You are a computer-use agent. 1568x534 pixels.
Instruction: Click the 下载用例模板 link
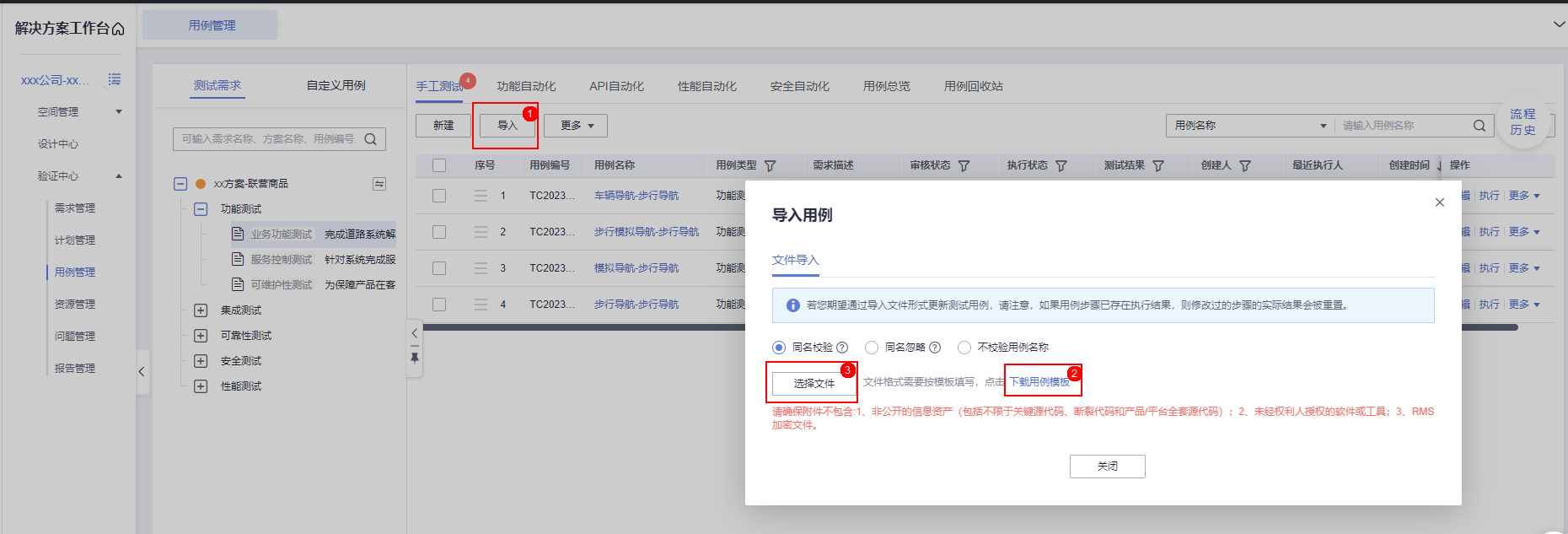tap(1040, 382)
